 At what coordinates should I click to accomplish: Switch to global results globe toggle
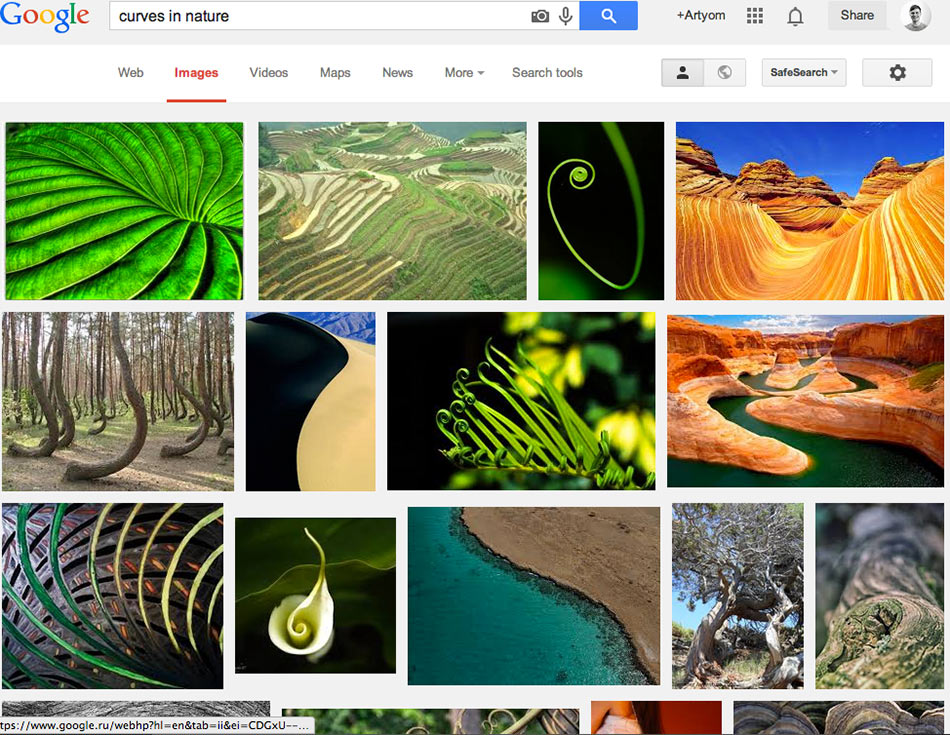point(725,73)
